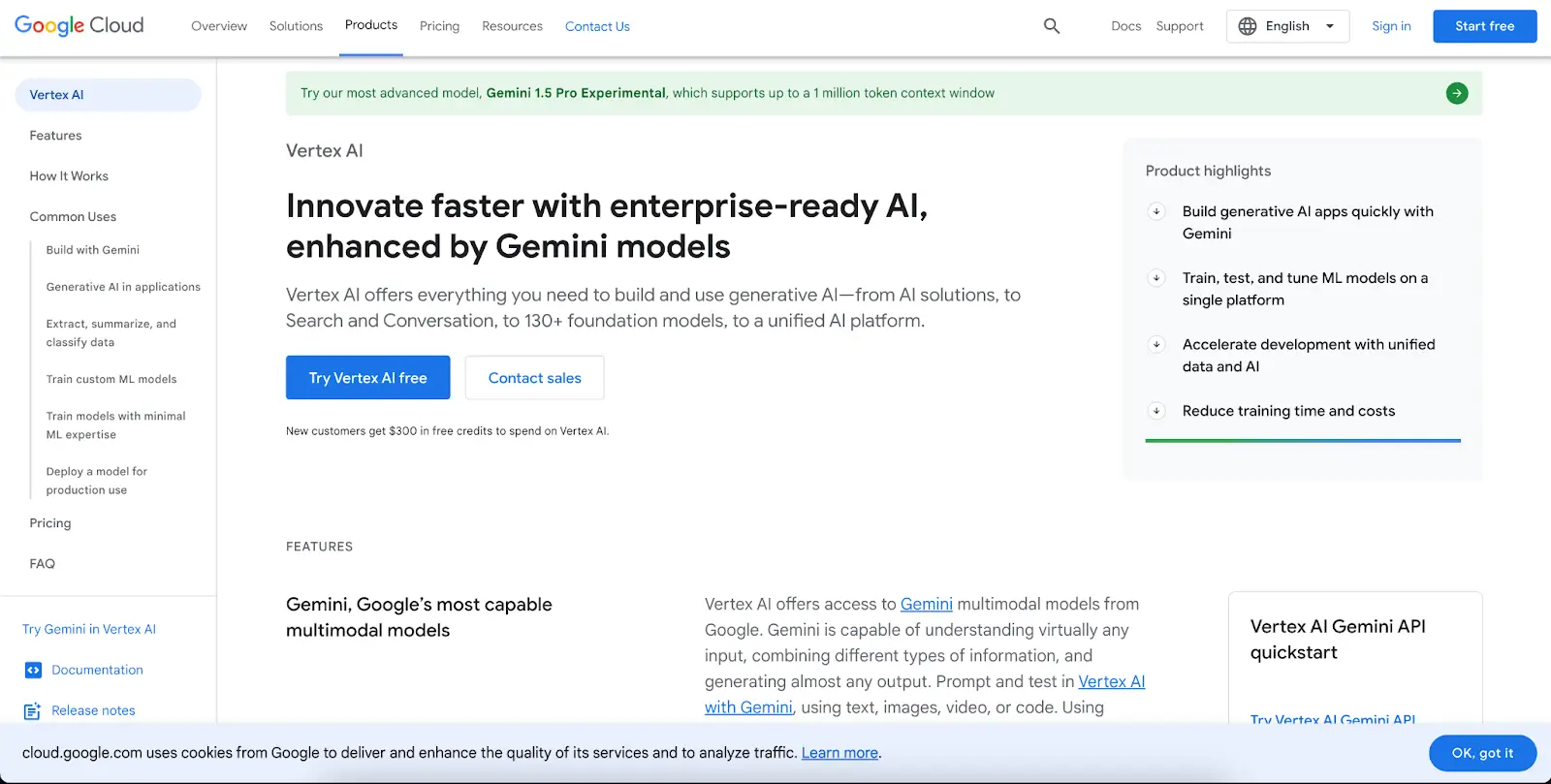Click the Try Vertex AI free button
Viewport: 1551px width, 784px height.
pos(367,378)
